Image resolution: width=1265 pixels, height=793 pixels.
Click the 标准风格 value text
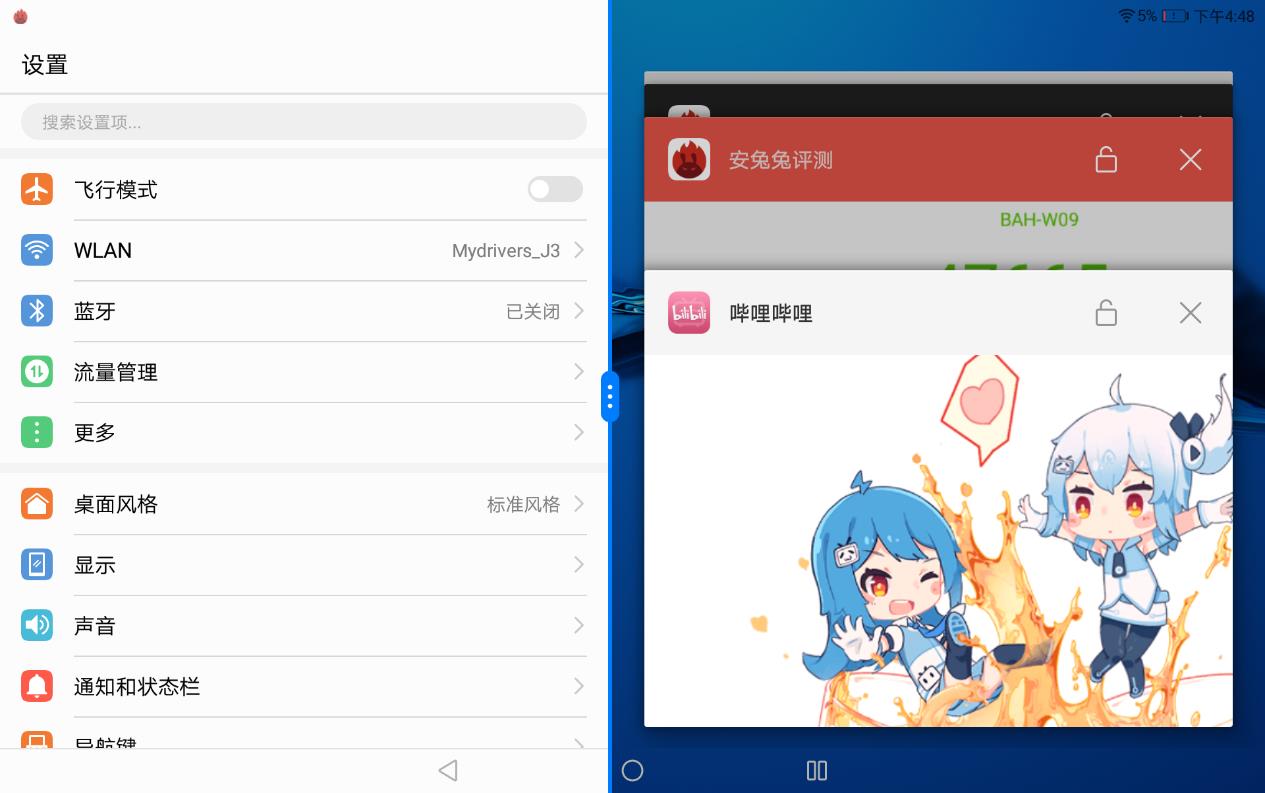[524, 504]
